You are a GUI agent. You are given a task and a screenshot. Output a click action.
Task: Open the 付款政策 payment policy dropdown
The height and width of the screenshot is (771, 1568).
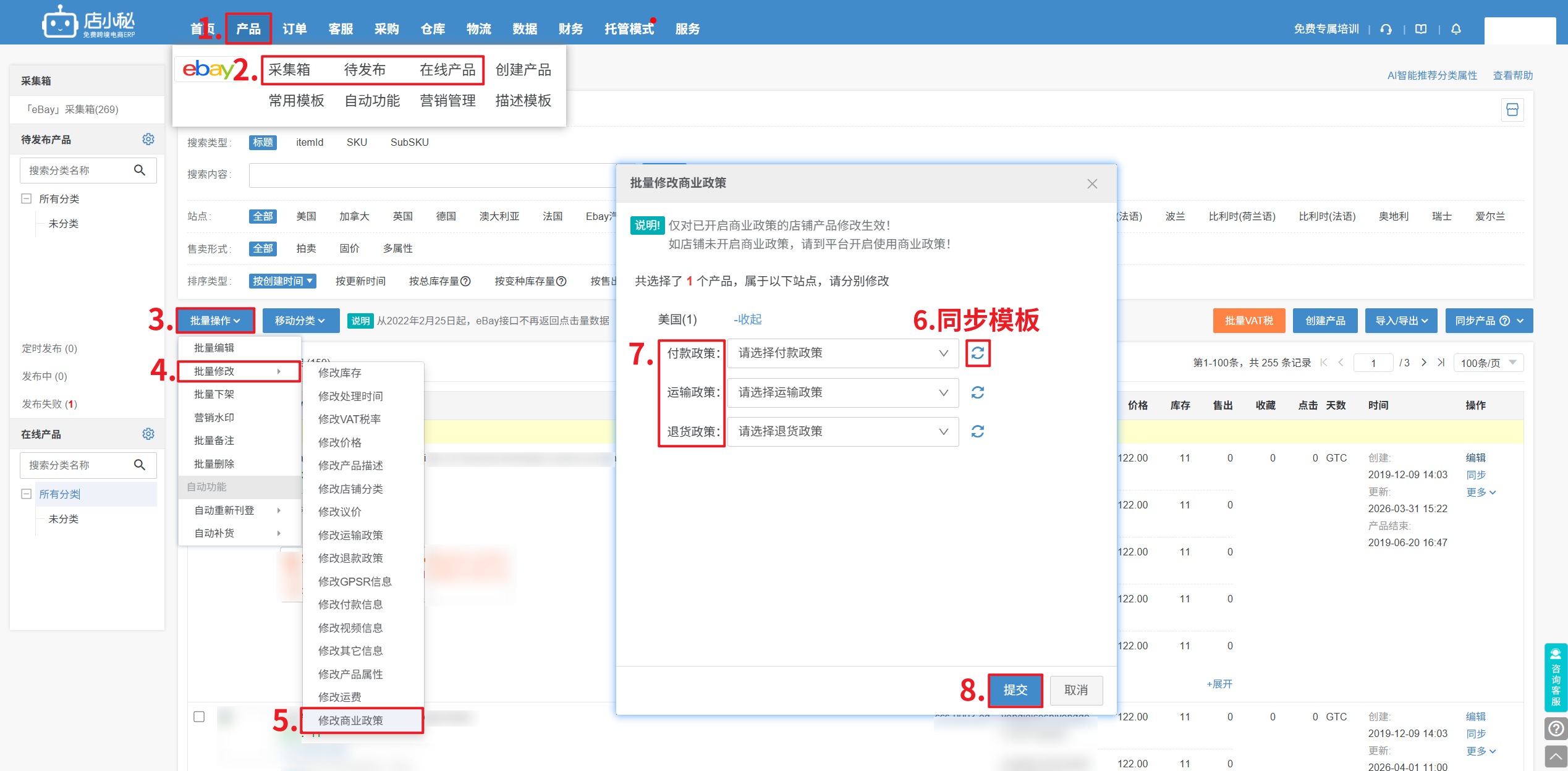click(x=842, y=353)
